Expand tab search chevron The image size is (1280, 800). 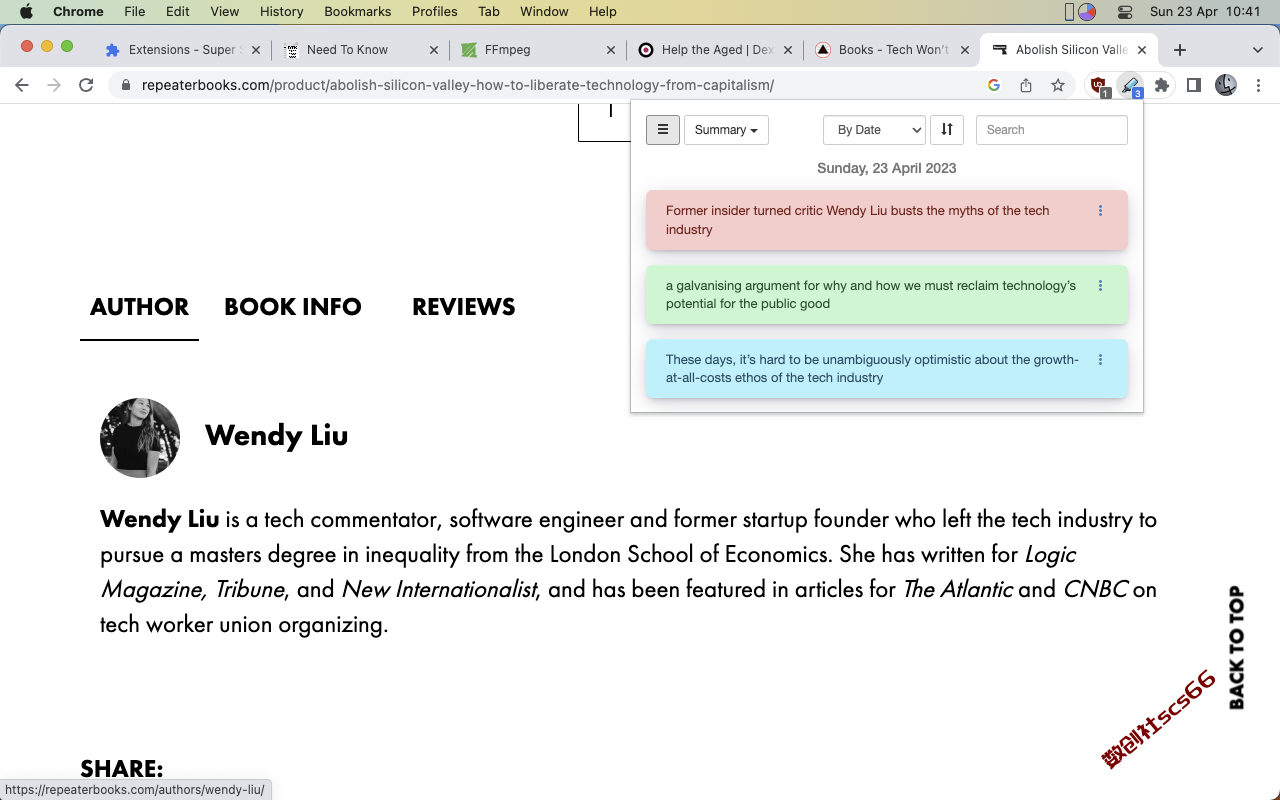tap(1257, 50)
